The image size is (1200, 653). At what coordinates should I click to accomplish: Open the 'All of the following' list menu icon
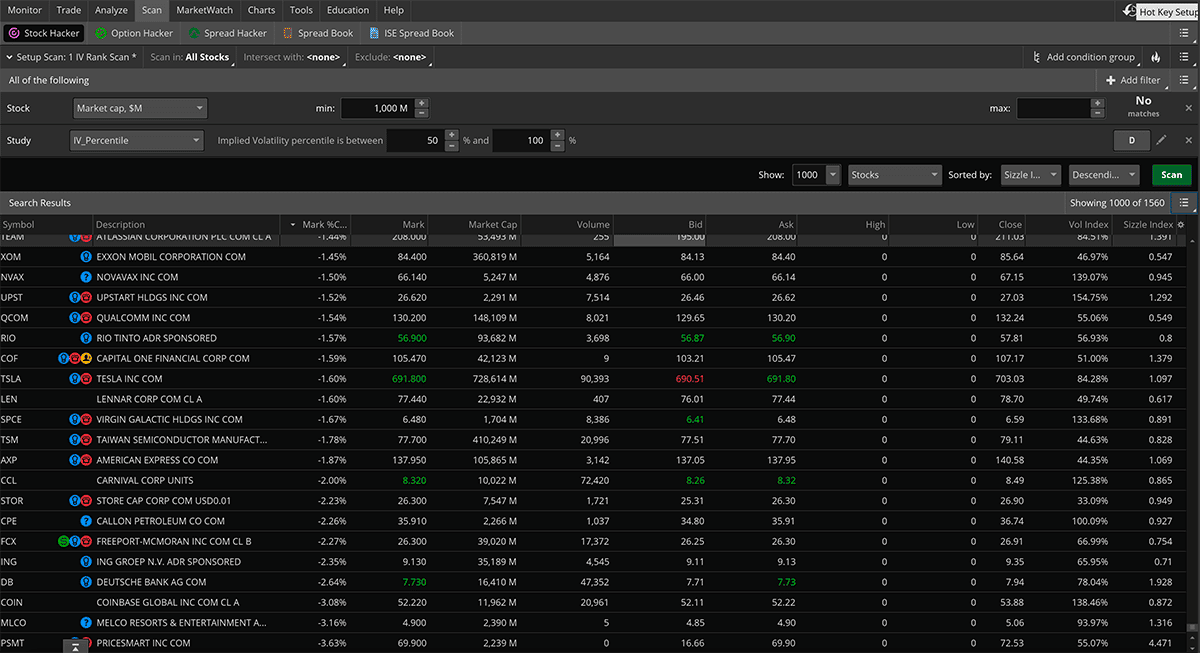pos(1183,80)
